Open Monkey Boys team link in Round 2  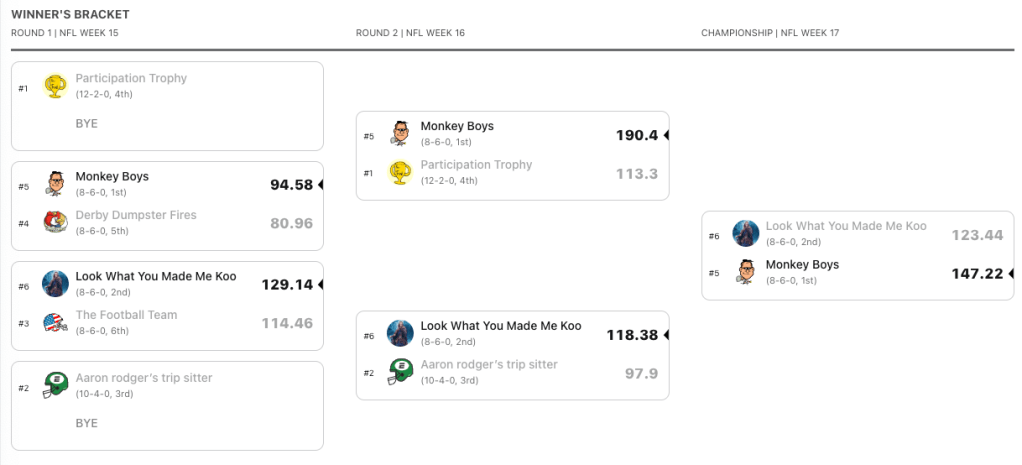tap(457, 127)
